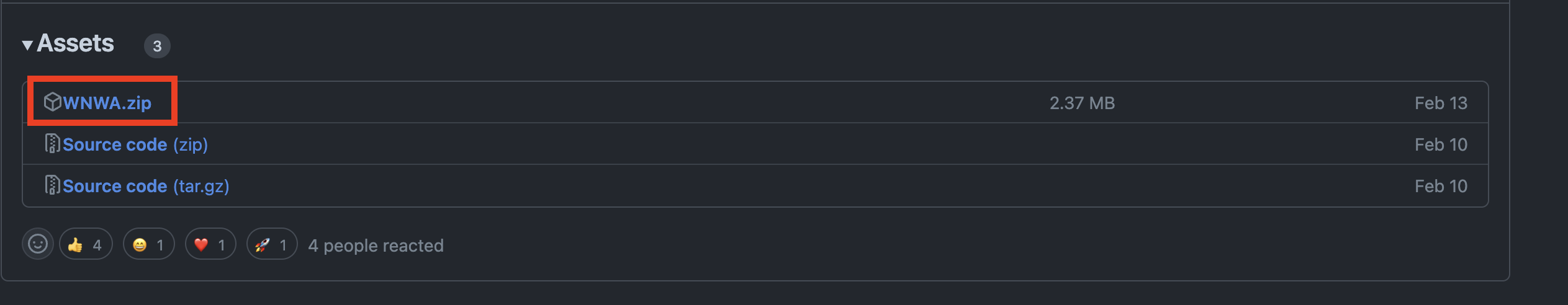Viewport: 1568px width, 305px height.
Task: Toggle the rocket reaction
Action: (x=272, y=245)
